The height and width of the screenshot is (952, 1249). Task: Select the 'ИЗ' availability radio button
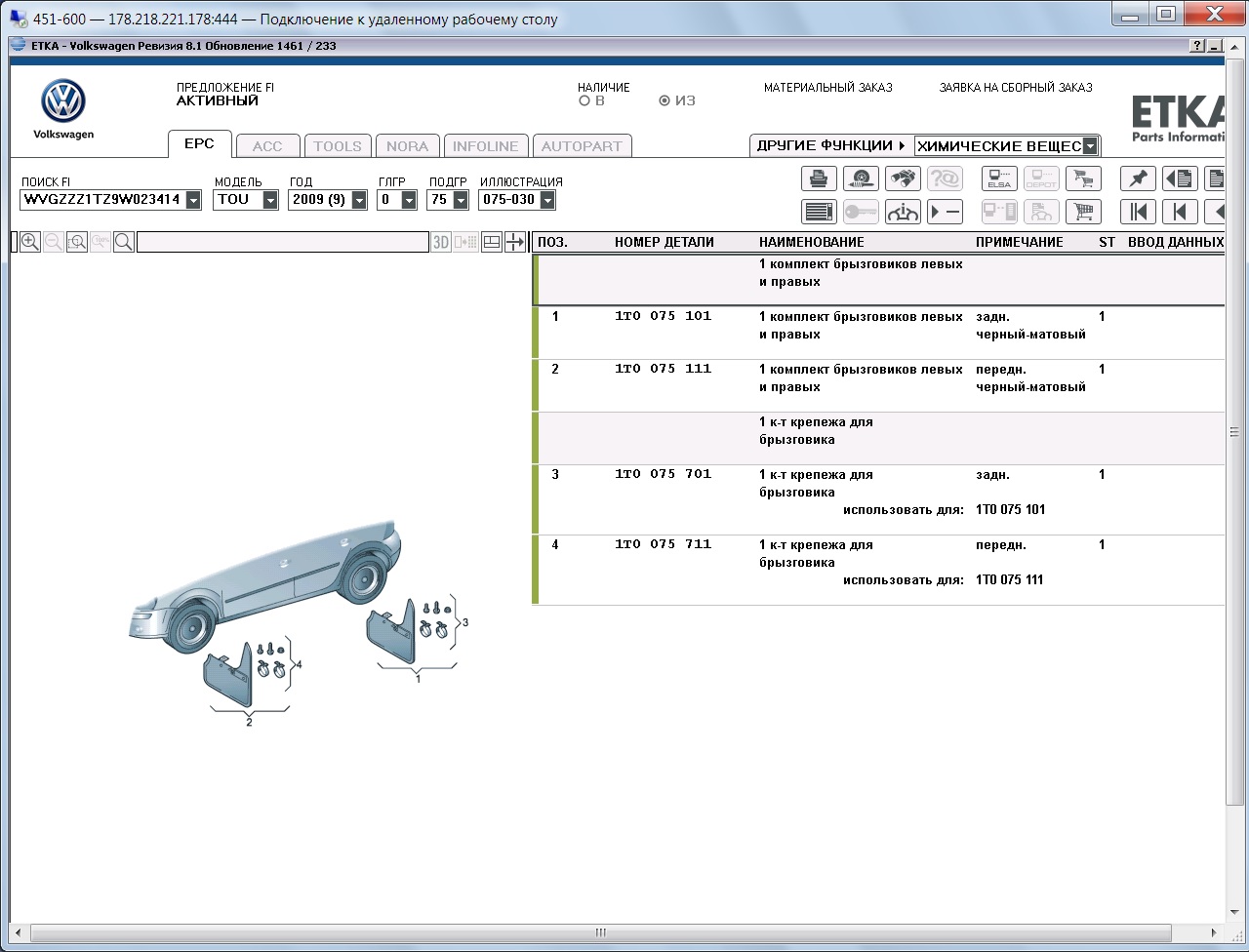point(665,100)
